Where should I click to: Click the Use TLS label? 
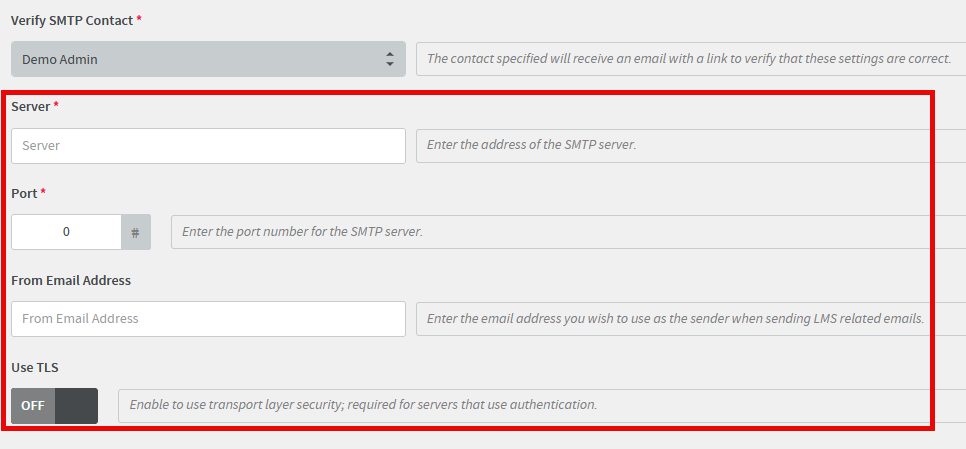(x=34, y=368)
